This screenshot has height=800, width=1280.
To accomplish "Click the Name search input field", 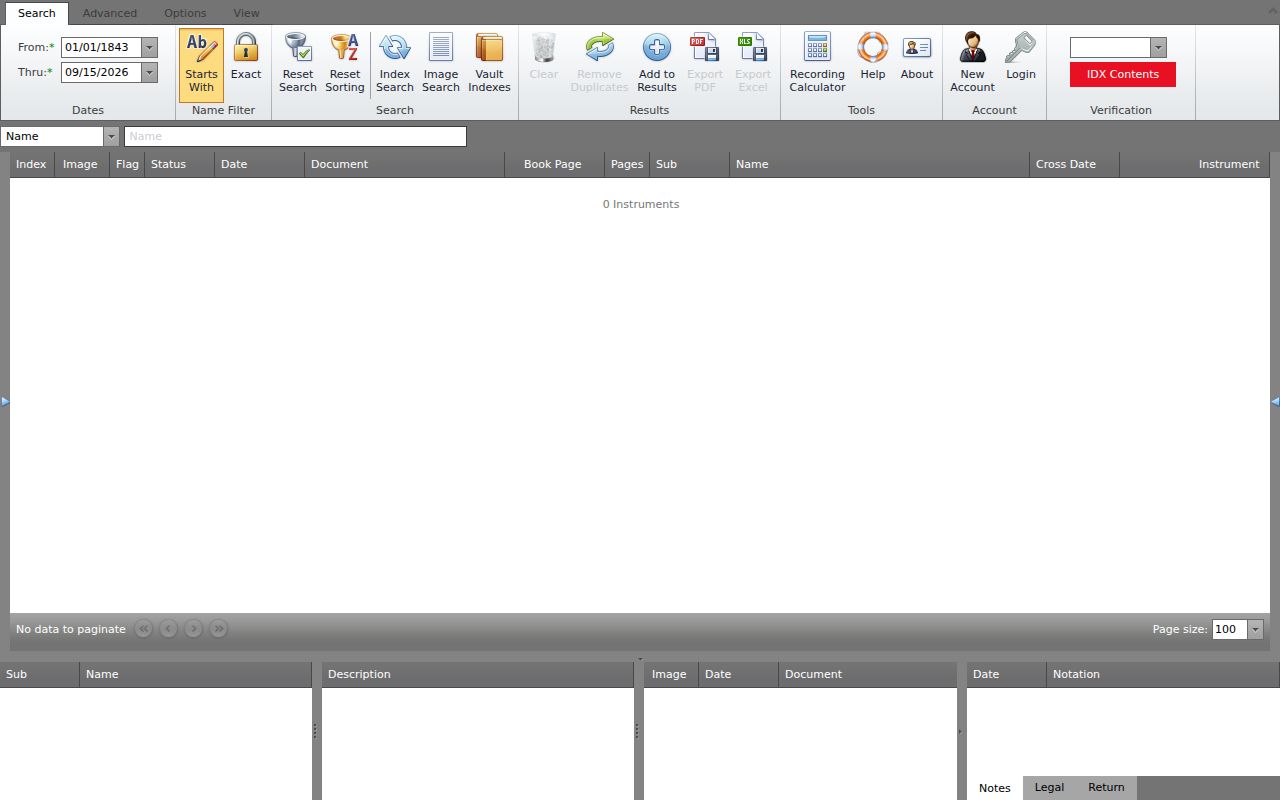I will [295, 136].
